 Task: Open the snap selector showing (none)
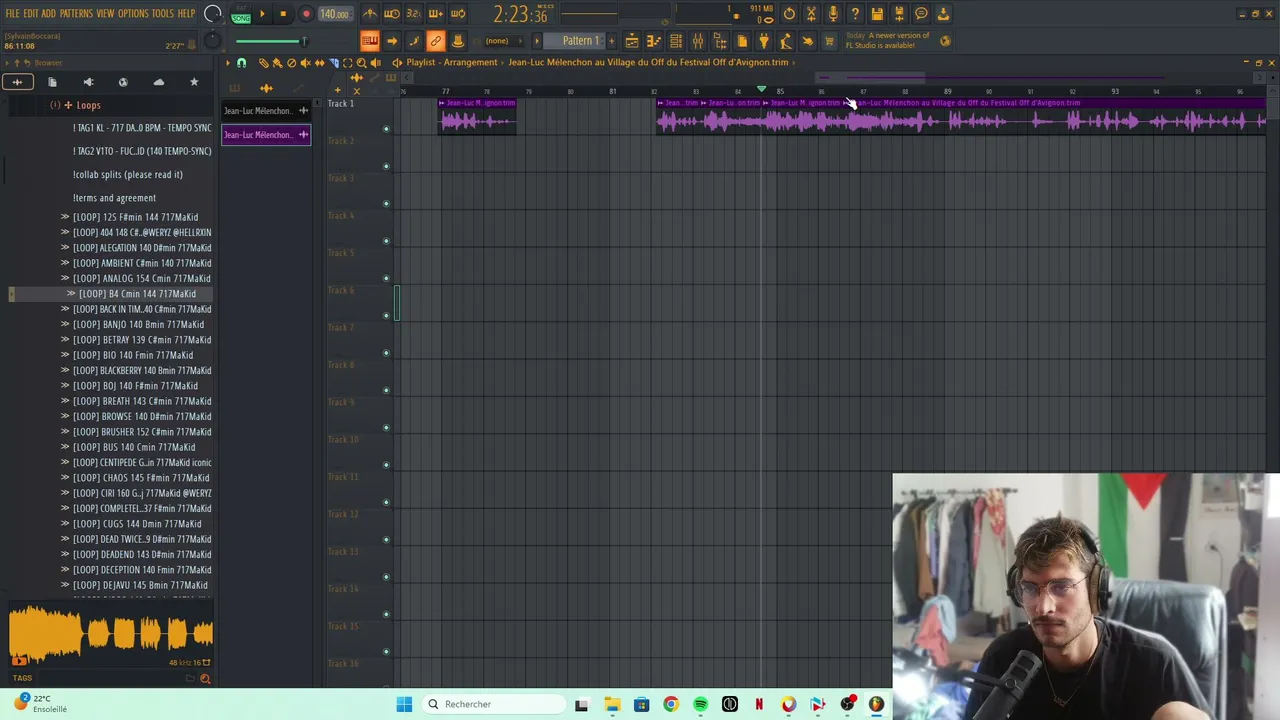[502, 41]
